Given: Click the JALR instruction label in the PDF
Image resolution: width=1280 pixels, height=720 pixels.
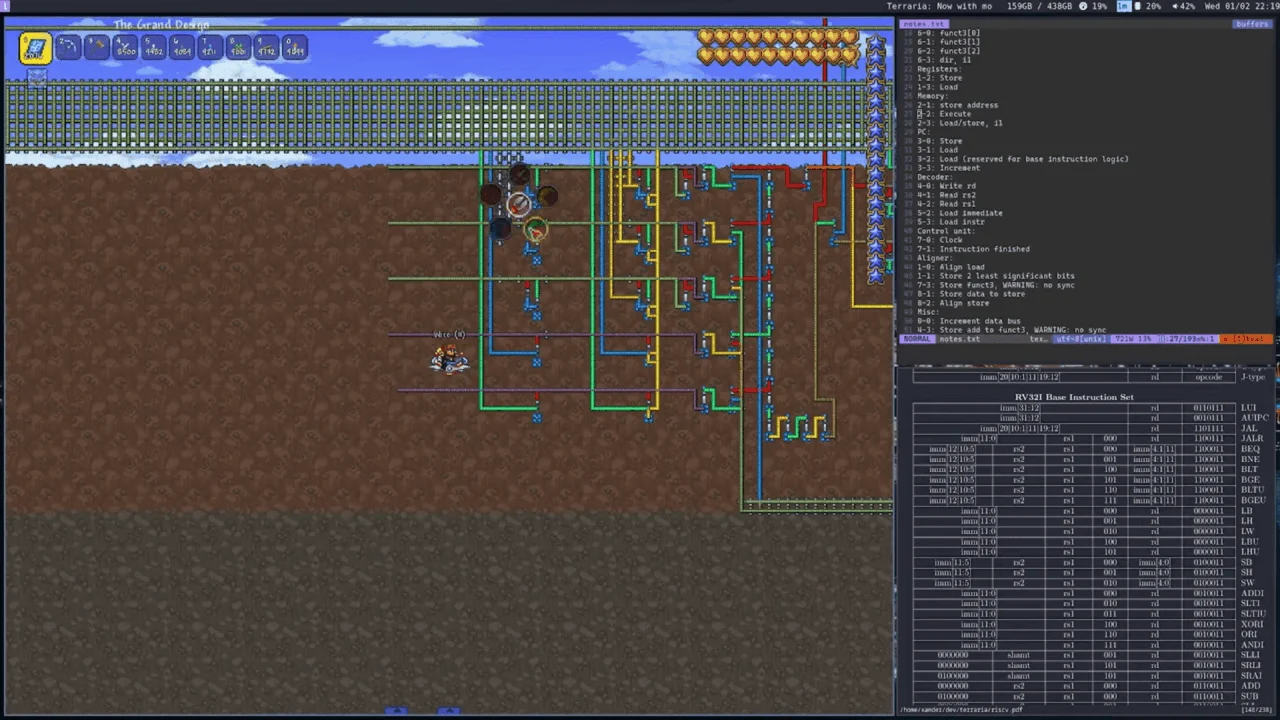Looking at the screenshot, I should point(1252,439).
